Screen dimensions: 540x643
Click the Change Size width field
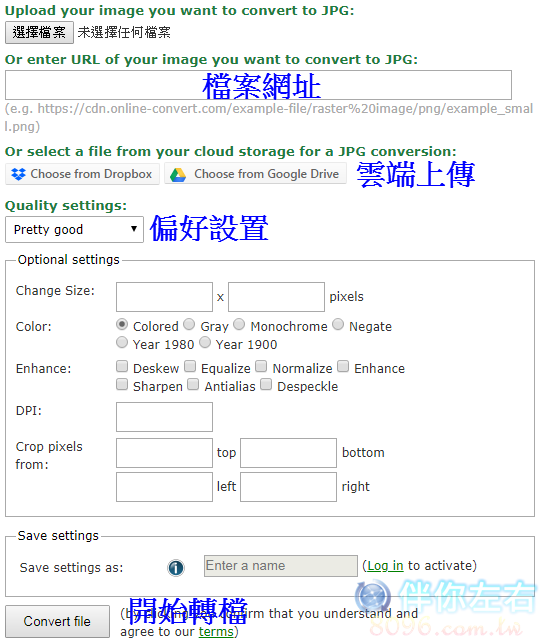(x=164, y=297)
